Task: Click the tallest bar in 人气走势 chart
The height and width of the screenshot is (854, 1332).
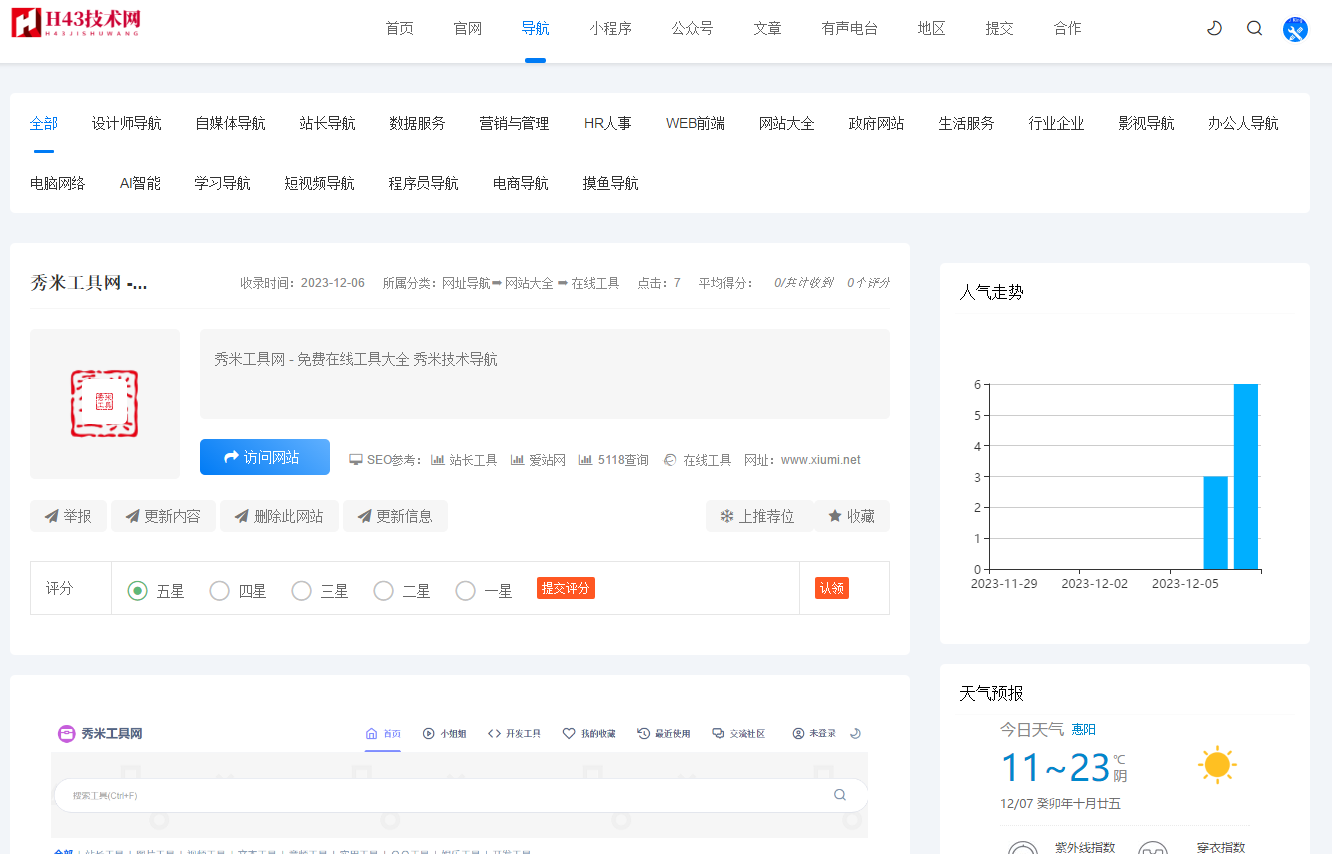Action: tap(1245, 476)
